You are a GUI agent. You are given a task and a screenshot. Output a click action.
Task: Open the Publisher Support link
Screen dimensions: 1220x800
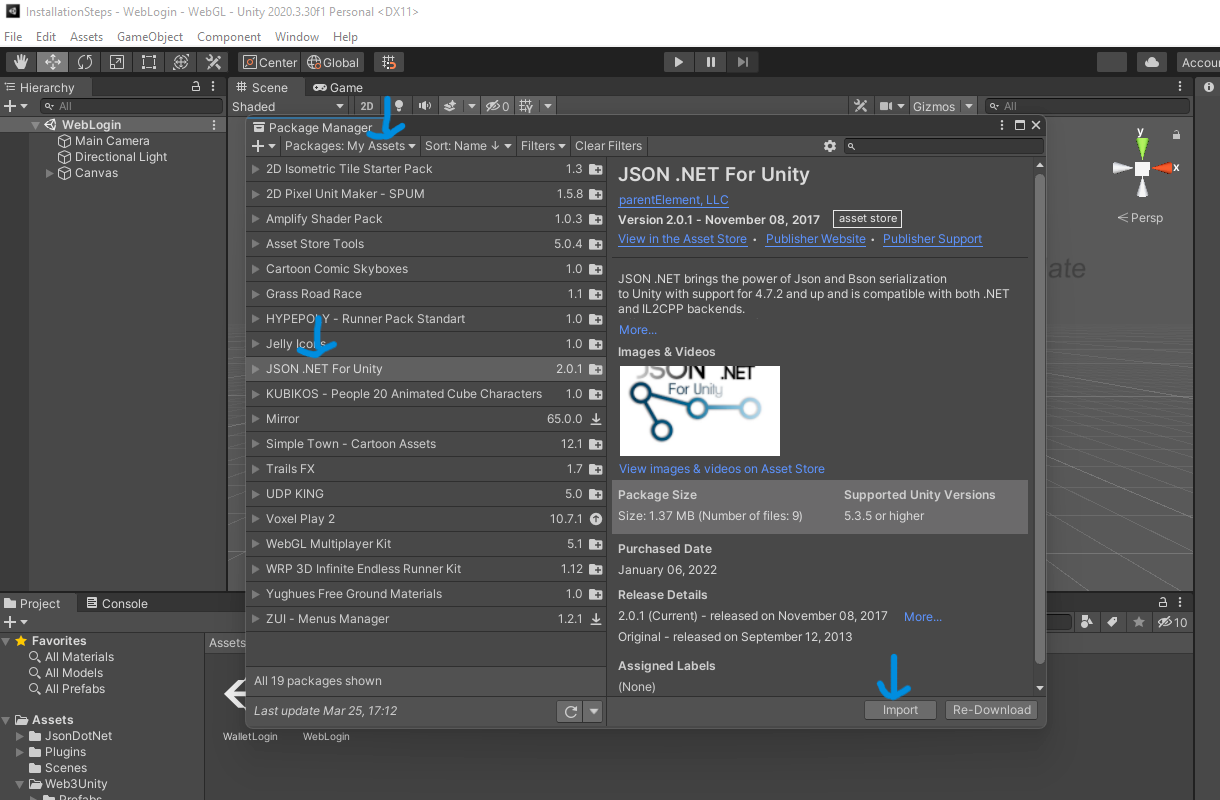(932, 239)
